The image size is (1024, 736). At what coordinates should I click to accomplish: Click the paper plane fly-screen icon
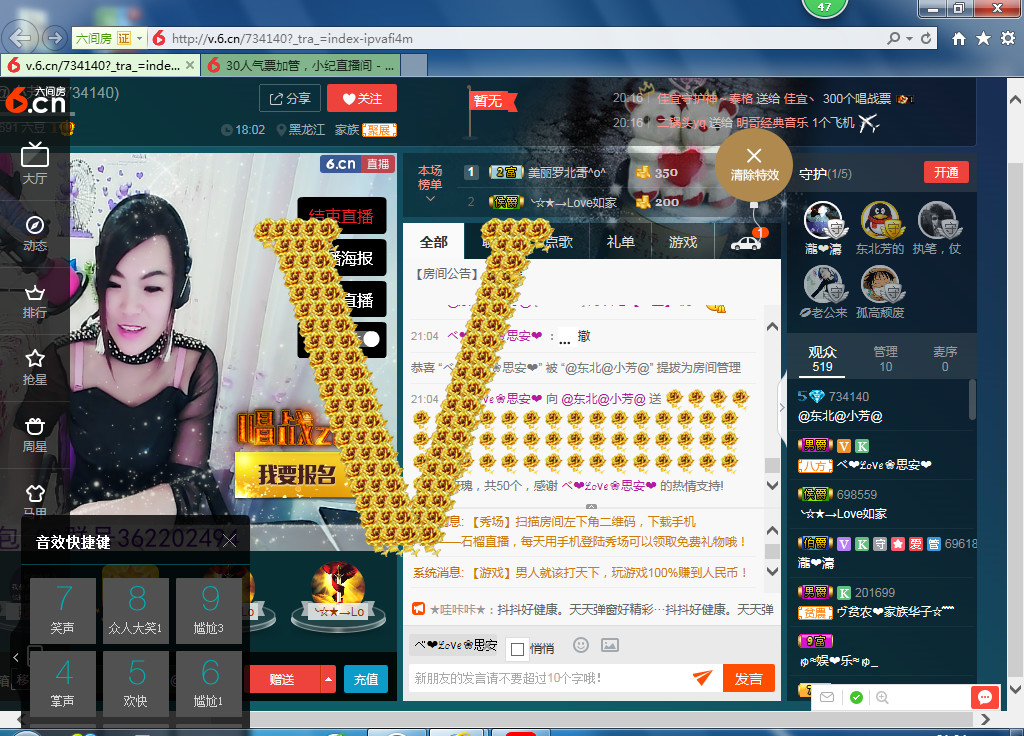(703, 678)
